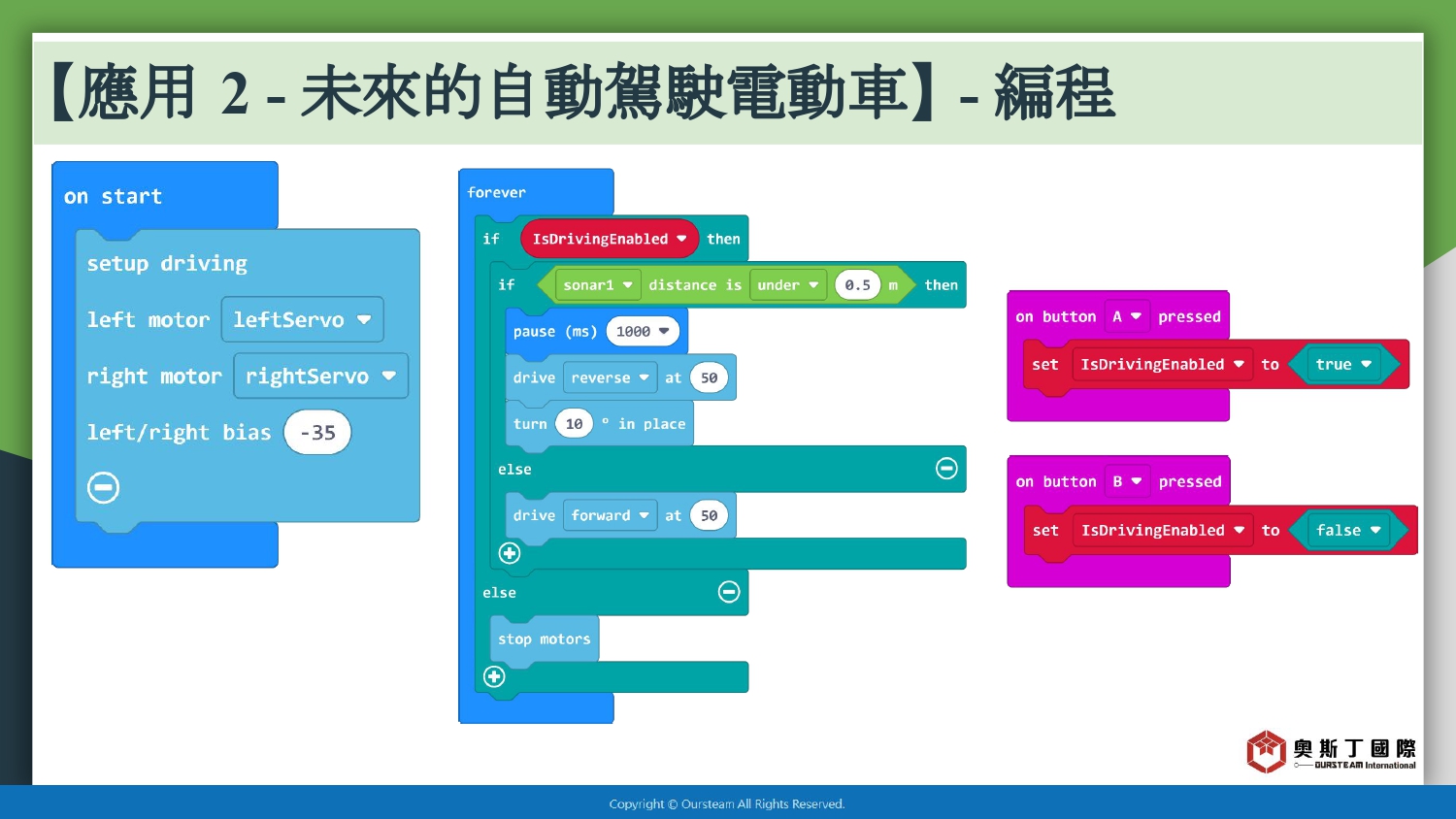Screen dimensions: 1456x819
Task: Open the reverse direction dropdown
Action: [611, 377]
